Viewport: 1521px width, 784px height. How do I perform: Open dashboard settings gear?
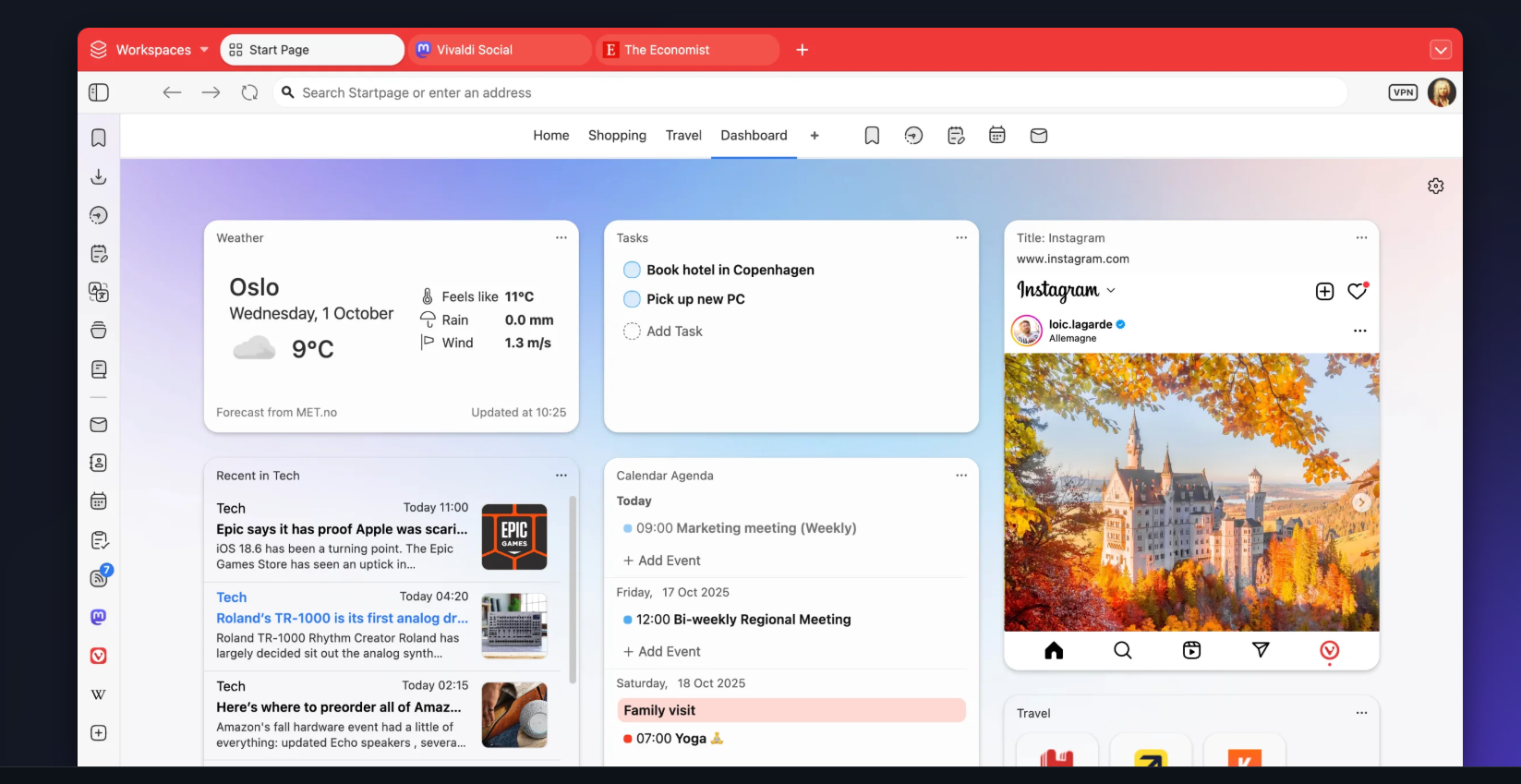pyautogui.click(x=1435, y=186)
